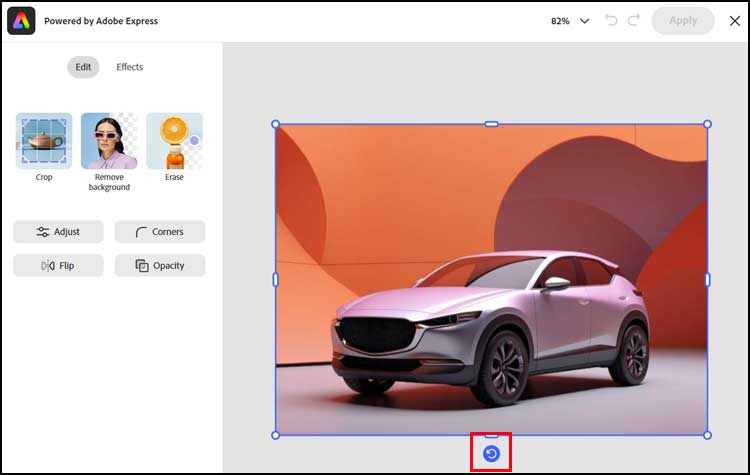
Task: Click the bottom-right corner resize handle
Action: [x=707, y=435]
